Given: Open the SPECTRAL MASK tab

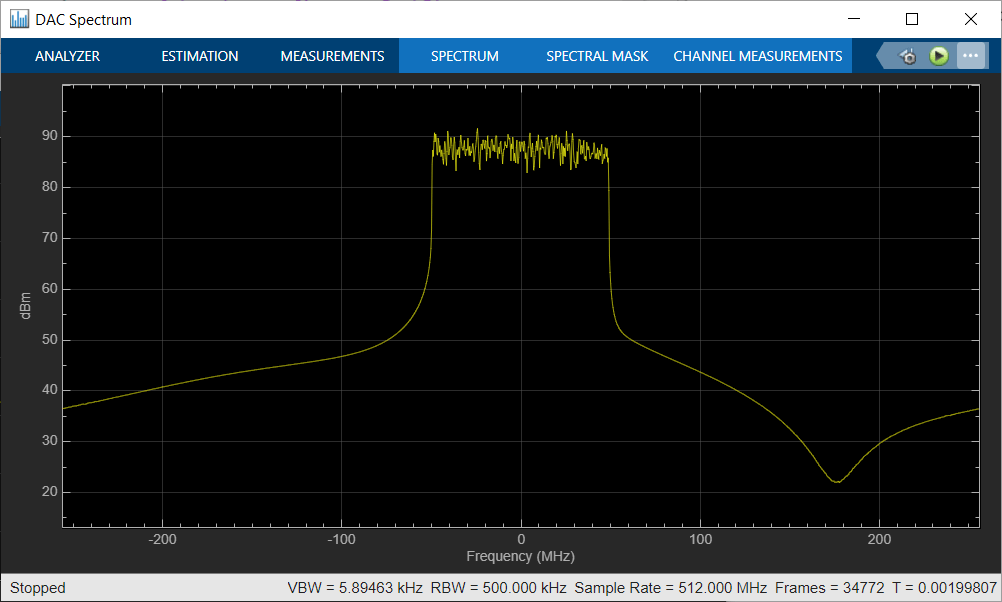Looking at the screenshot, I should 597,56.
